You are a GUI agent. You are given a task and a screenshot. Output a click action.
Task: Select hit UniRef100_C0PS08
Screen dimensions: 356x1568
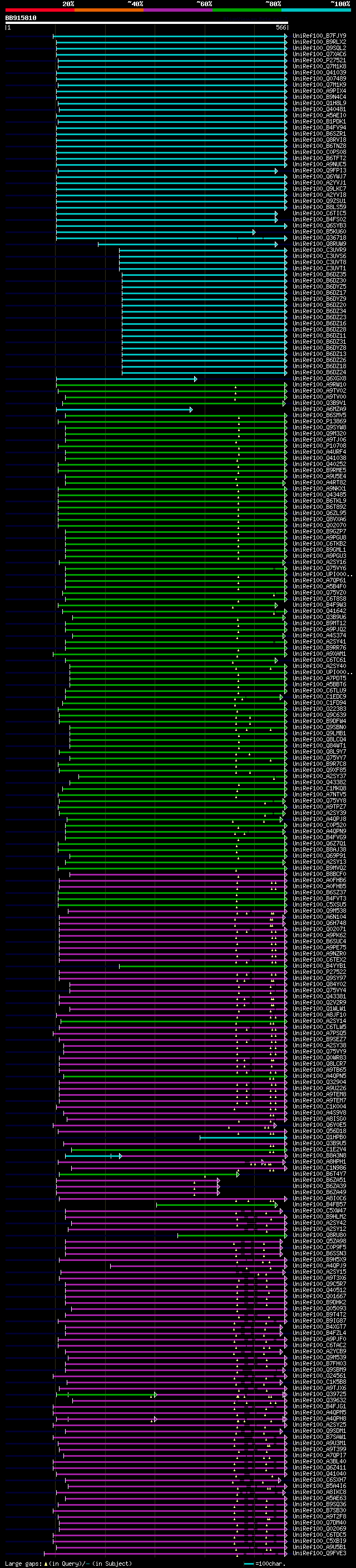point(319,152)
